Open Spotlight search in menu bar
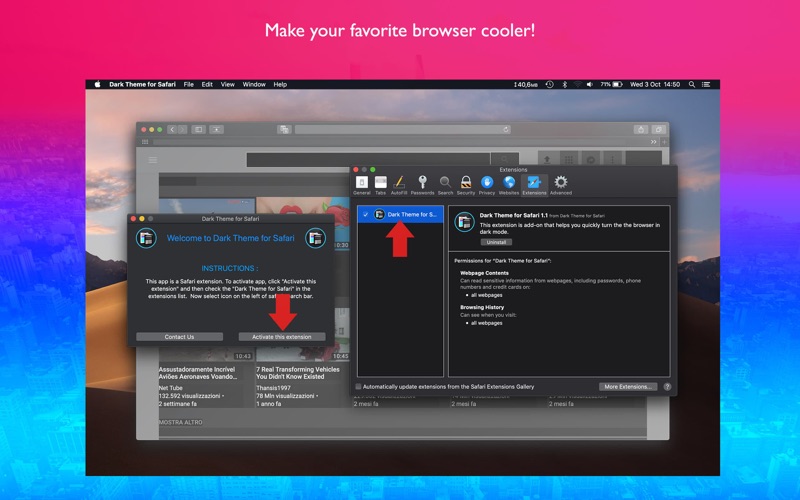Image resolution: width=800 pixels, height=500 pixels. pos(691,85)
